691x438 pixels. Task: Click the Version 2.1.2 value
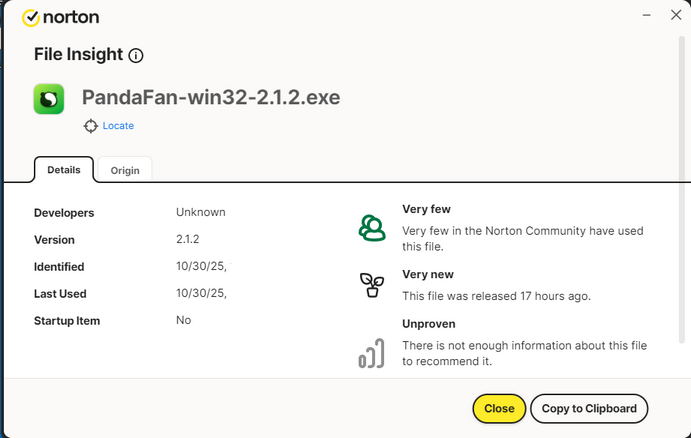[x=188, y=240]
